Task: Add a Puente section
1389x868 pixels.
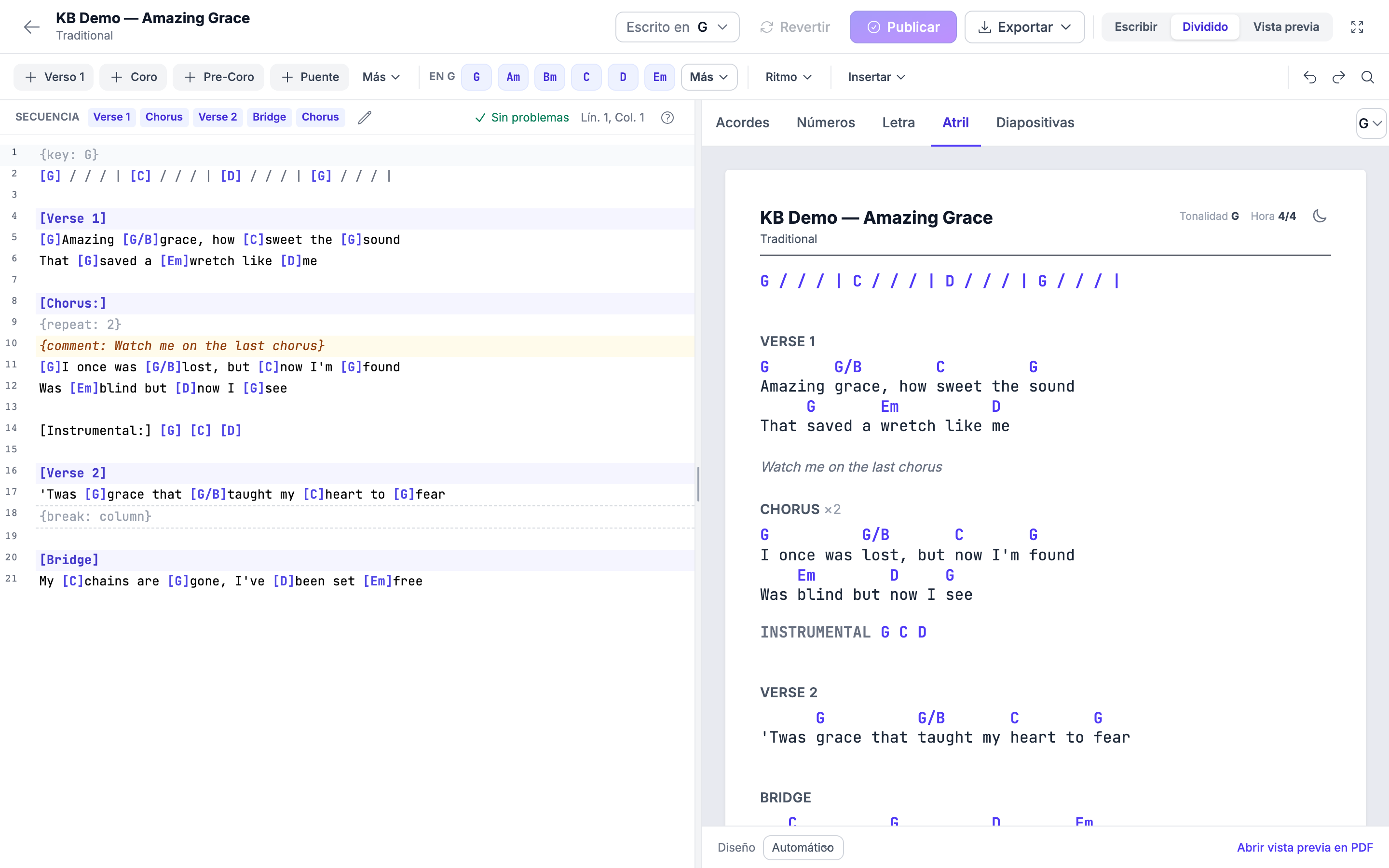Action: click(310, 77)
